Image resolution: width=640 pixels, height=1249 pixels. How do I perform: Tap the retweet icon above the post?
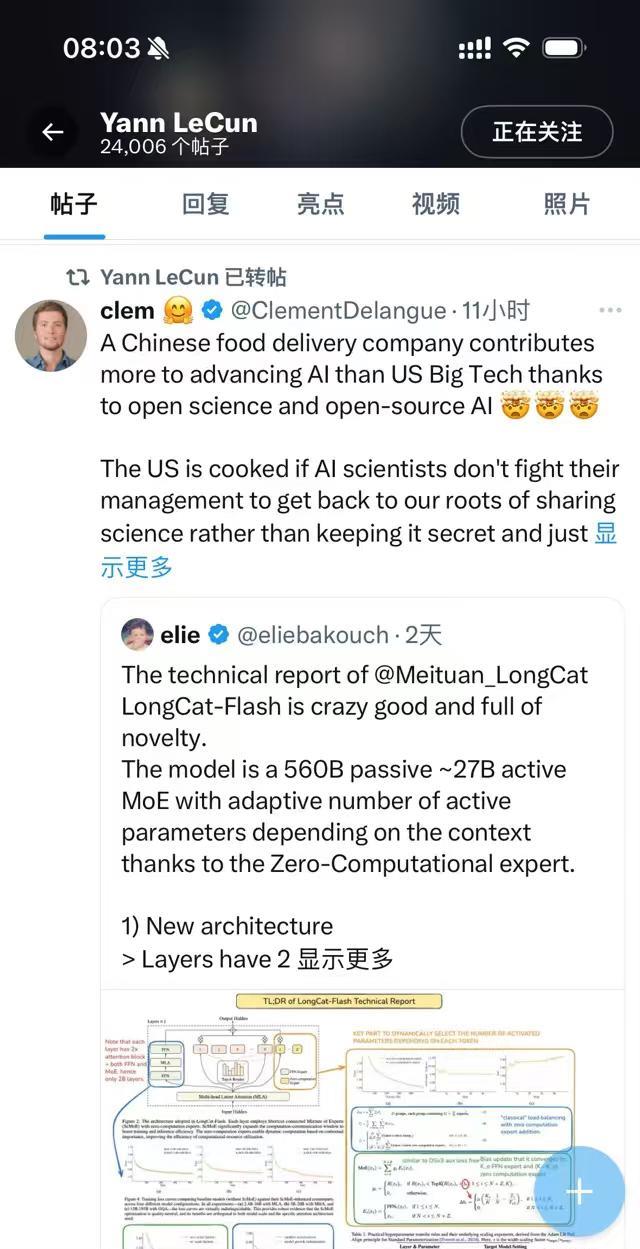coord(77,276)
